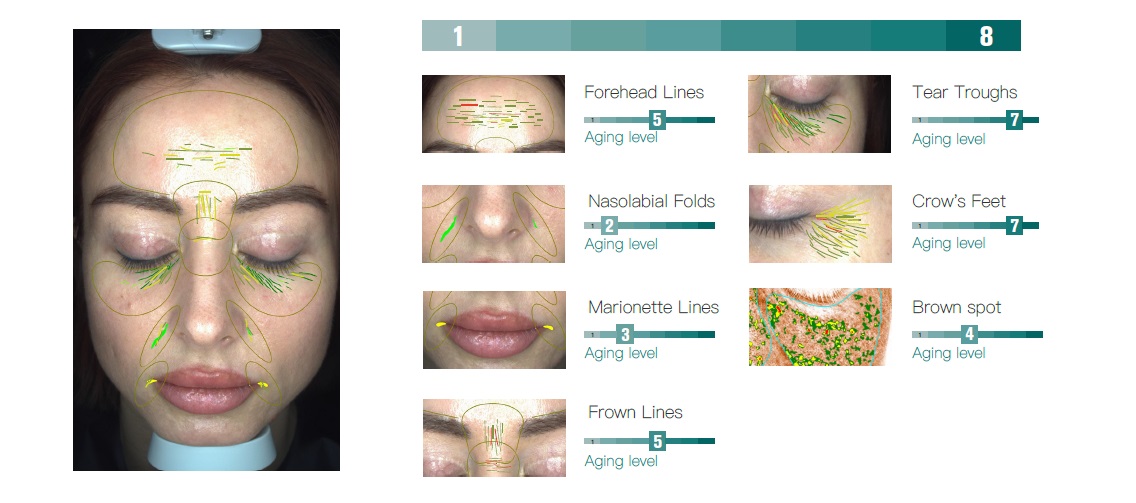Image resolution: width=1136 pixels, height=503 pixels.
Task: Click level 7 marker on Crow's Feet slider
Action: pos(1014,226)
